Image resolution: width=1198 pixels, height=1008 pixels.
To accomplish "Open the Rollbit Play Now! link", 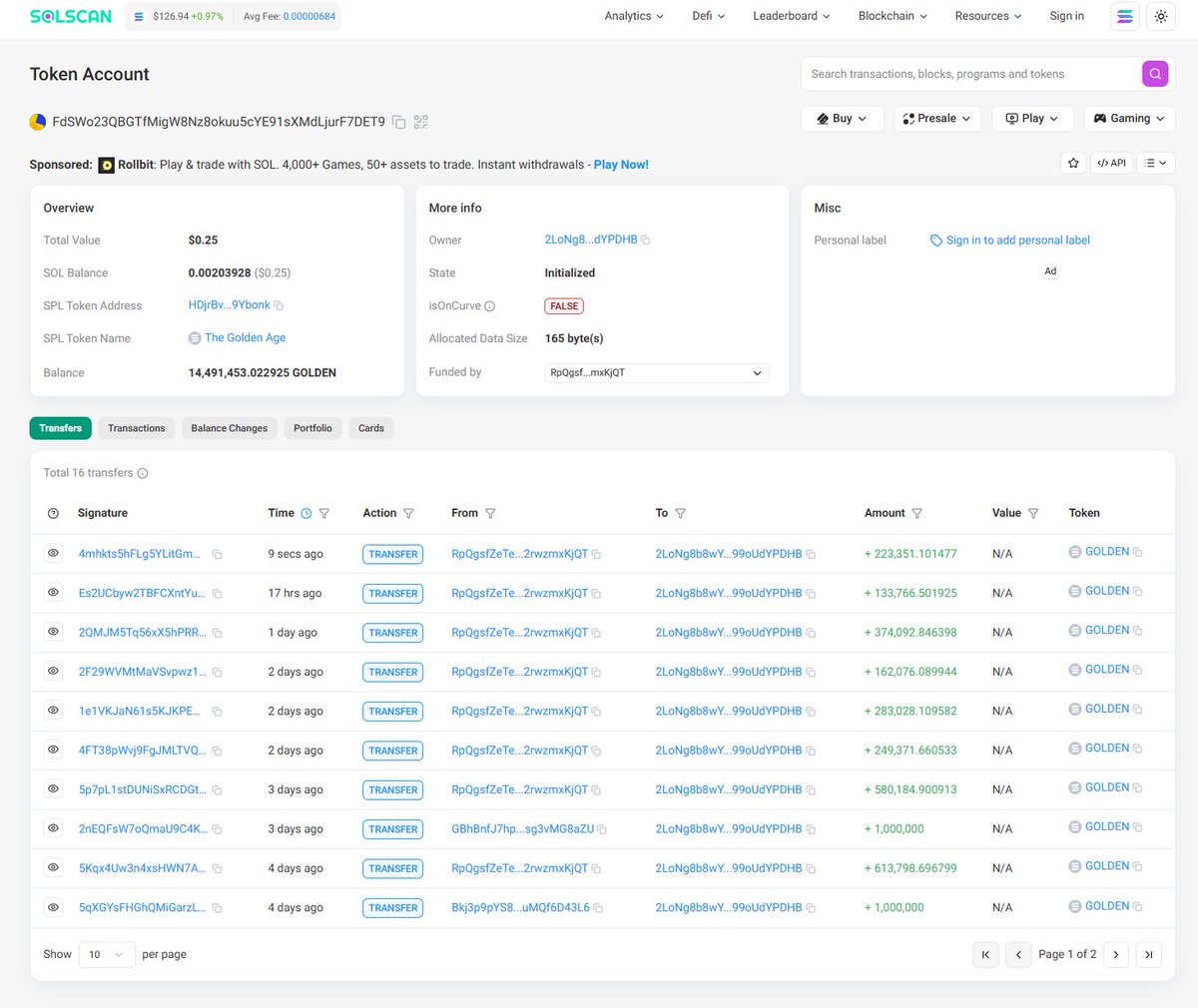I will pyautogui.click(x=621, y=165).
